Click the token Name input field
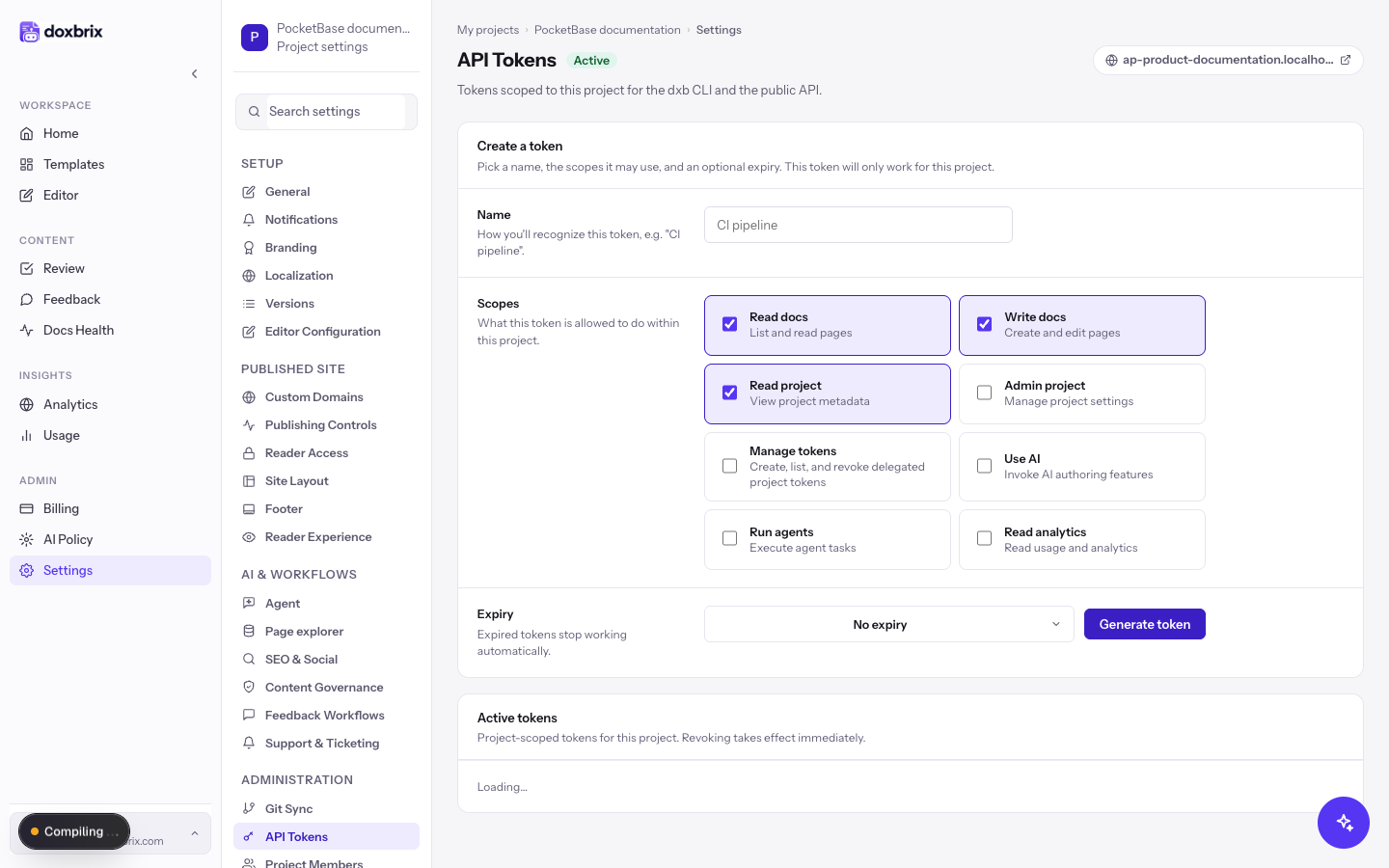This screenshot has height=868, width=1389. (x=858, y=225)
